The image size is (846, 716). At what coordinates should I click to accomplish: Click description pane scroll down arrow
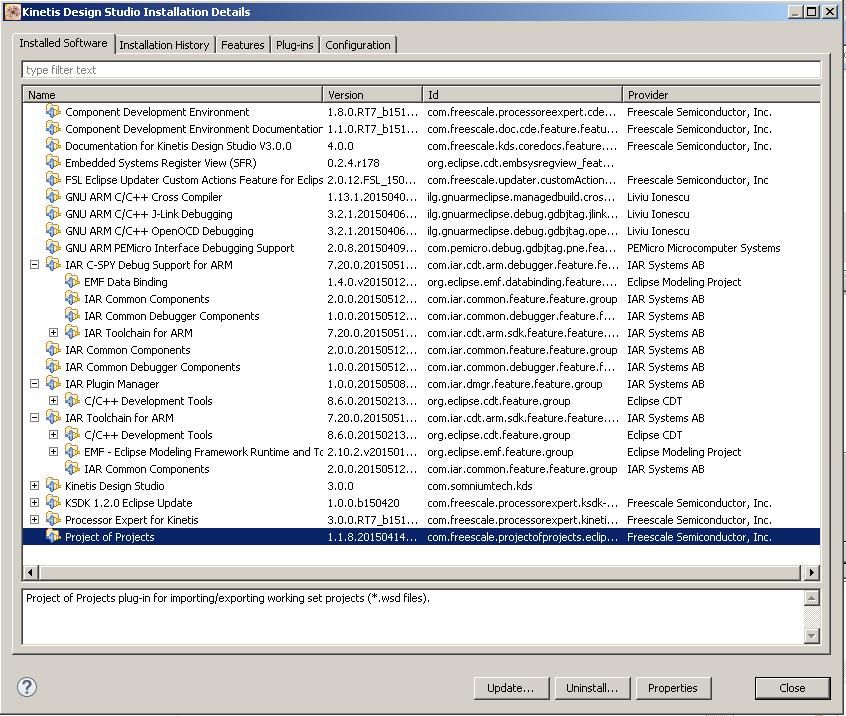pyautogui.click(x=811, y=636)
